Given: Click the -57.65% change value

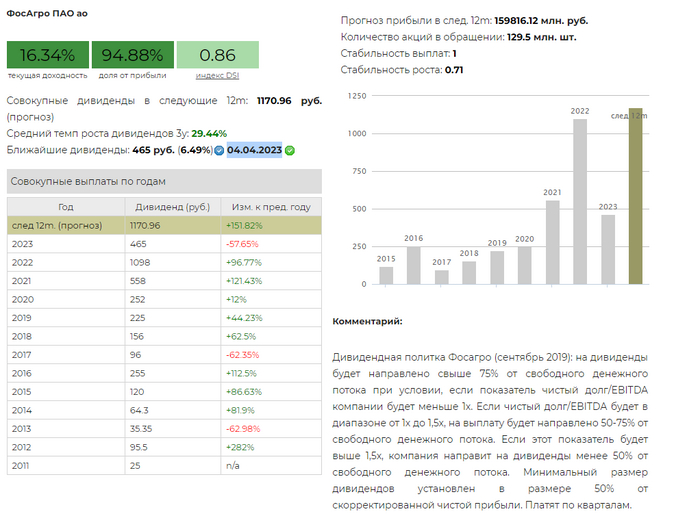Looking at the screenshot, I should 242,244.
